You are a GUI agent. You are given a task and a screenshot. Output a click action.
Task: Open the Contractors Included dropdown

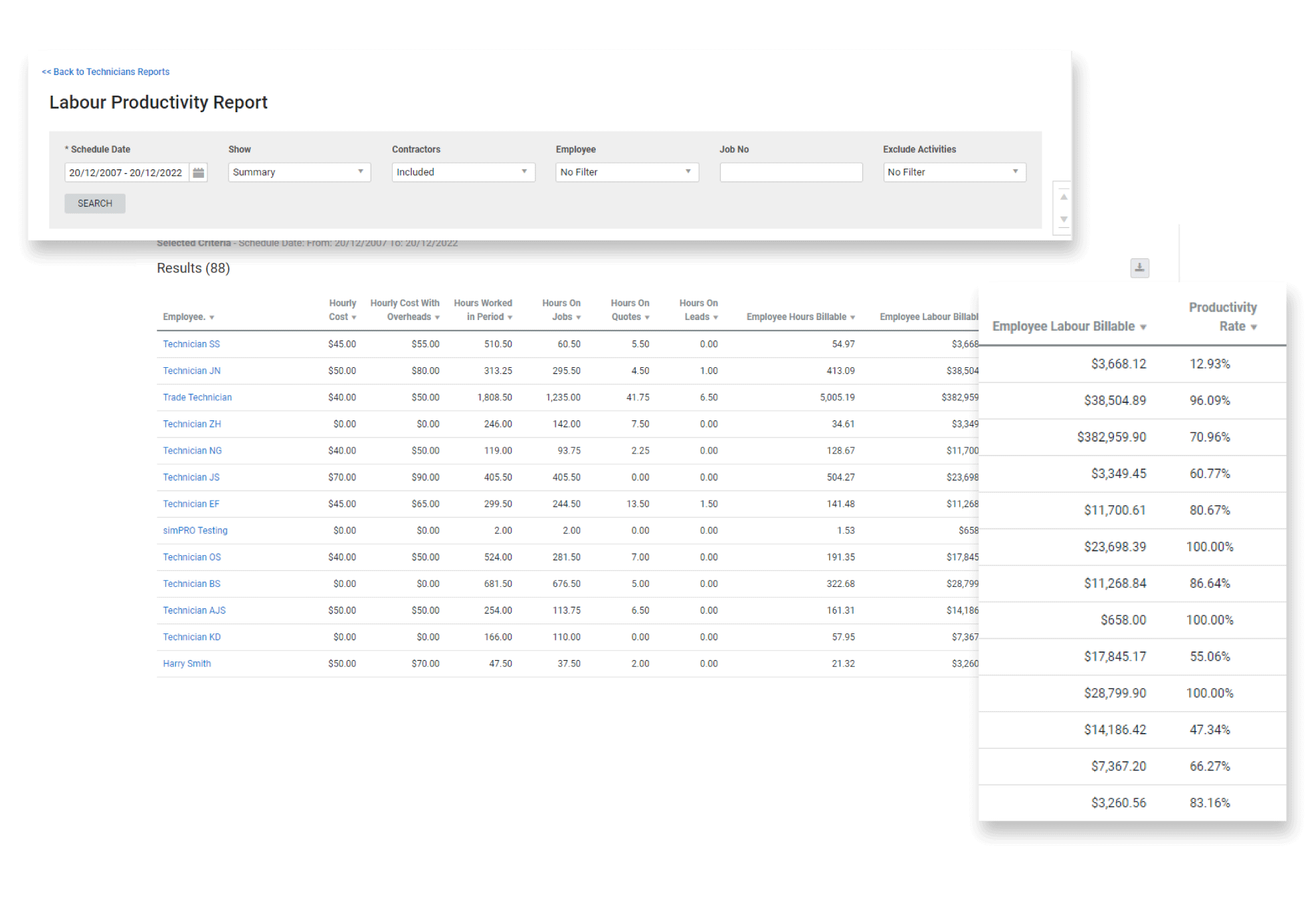[463, 173]
